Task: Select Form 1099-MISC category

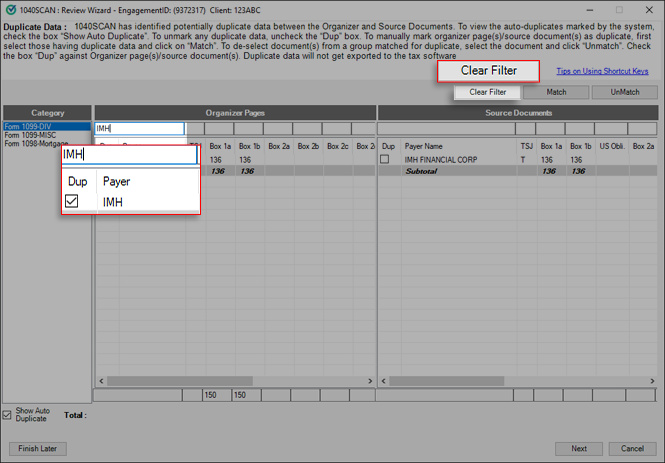Action: pyautogui.click(x=30, y=135)
